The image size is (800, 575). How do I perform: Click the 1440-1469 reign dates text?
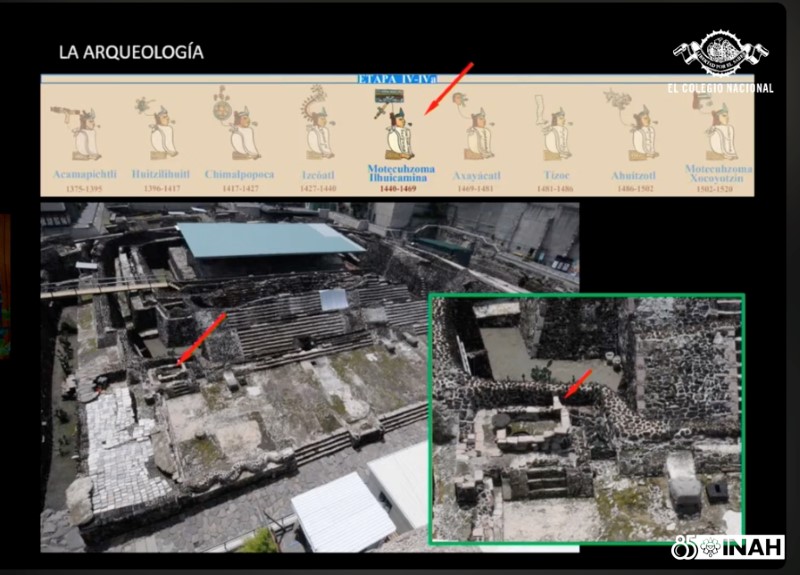coord(397,187)
